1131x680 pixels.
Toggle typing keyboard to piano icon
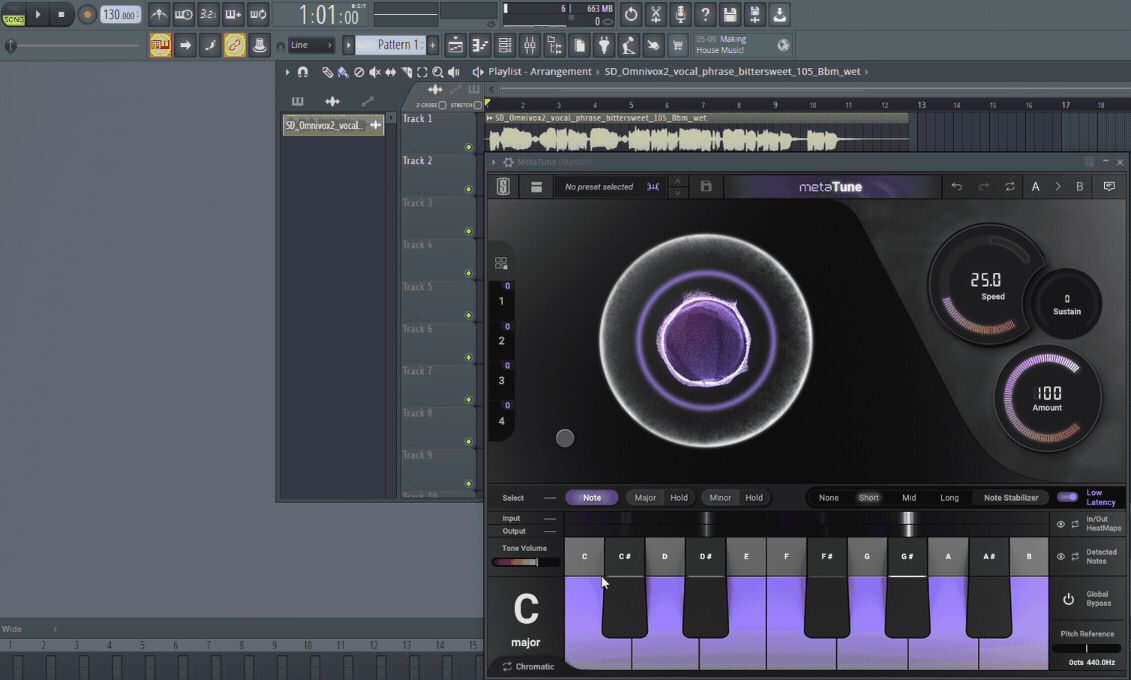pyautogui.click(x=161, y=45)
